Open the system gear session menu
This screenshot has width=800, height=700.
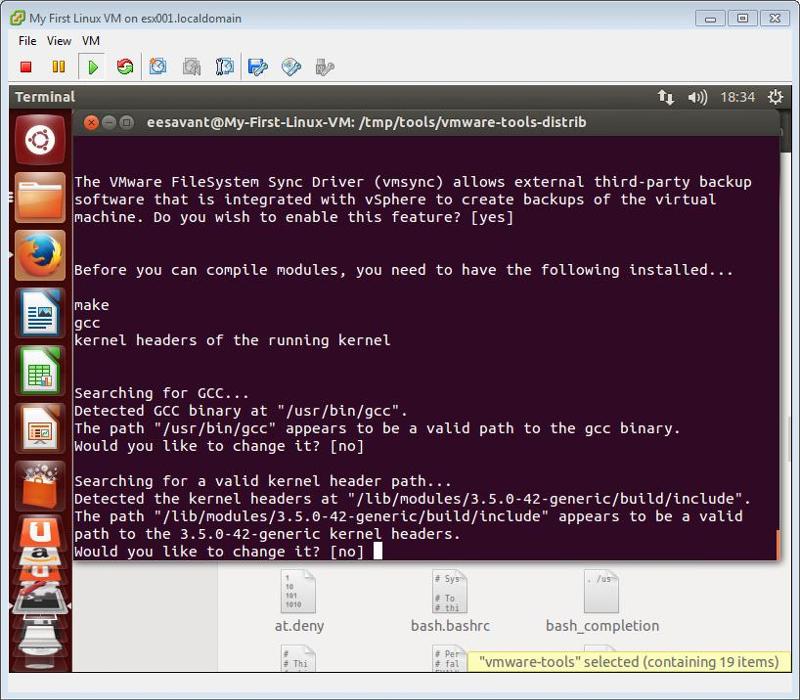point(776,97)
